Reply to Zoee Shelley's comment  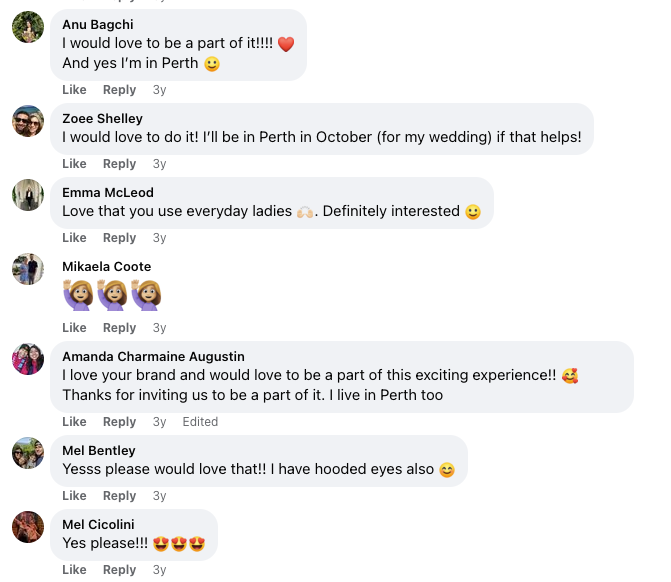119,164
